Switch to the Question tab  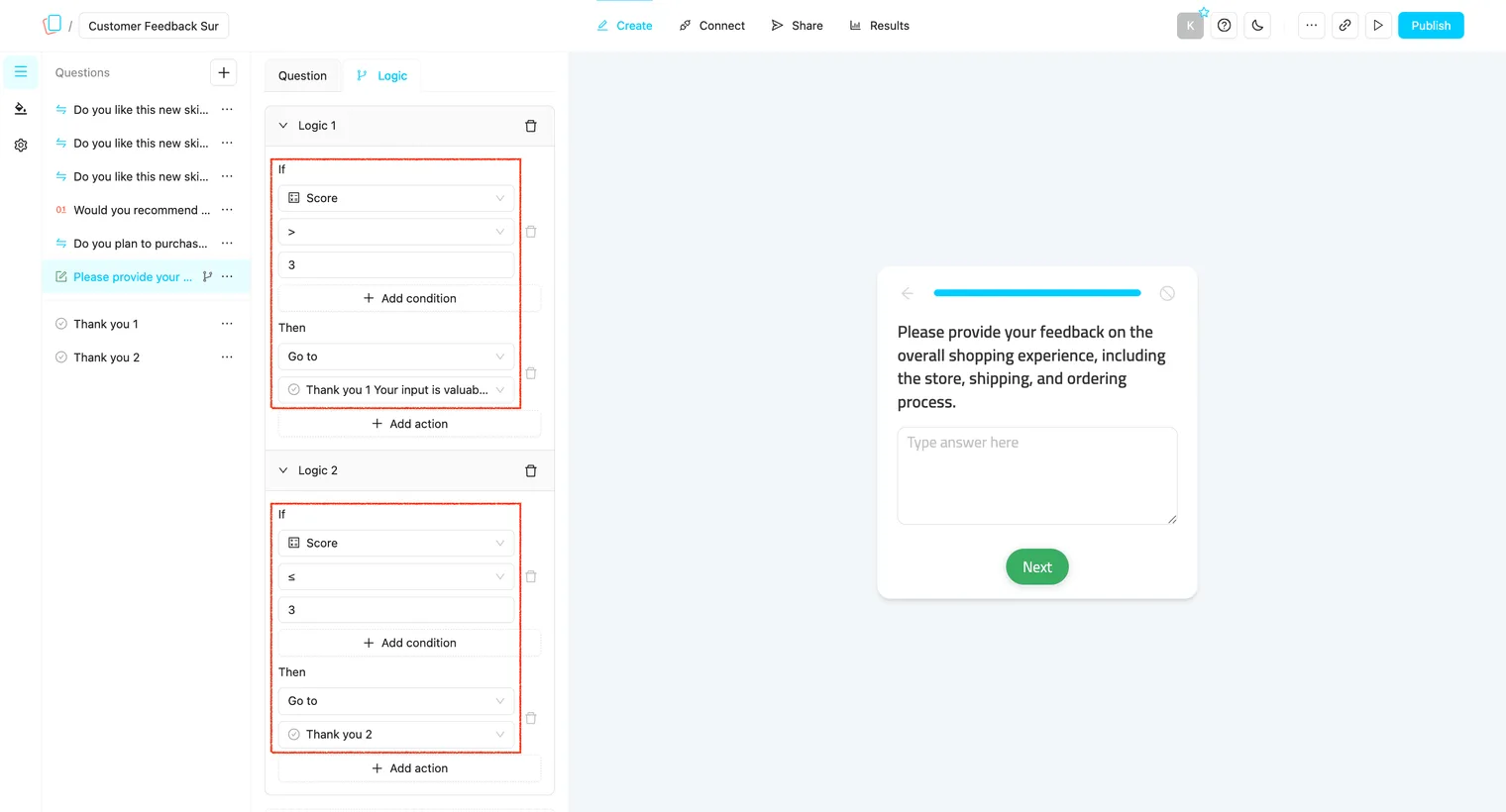(x=302, y=76)
